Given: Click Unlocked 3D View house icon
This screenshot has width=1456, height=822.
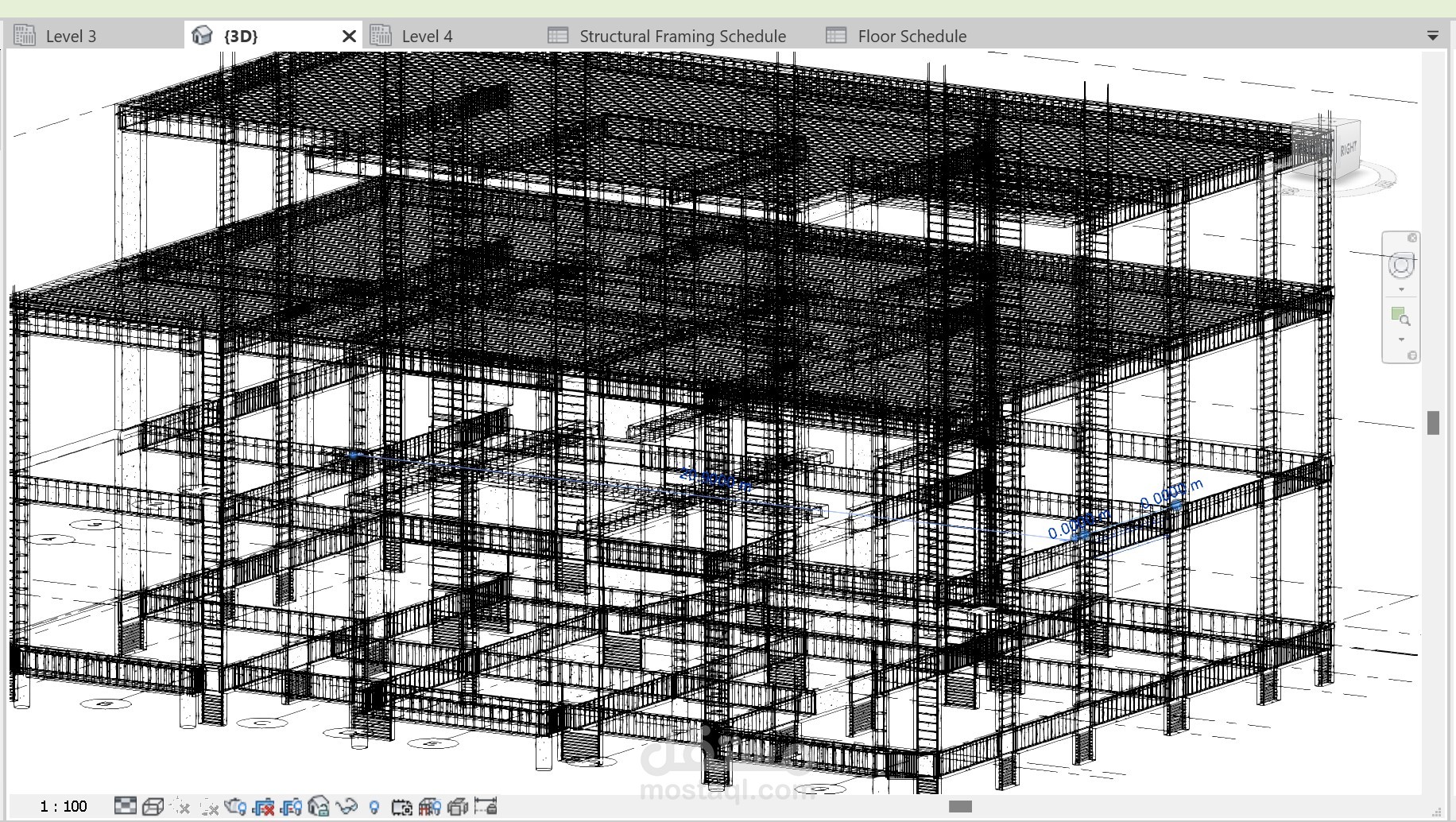Looking at the screenshot, I should point(319,806).
